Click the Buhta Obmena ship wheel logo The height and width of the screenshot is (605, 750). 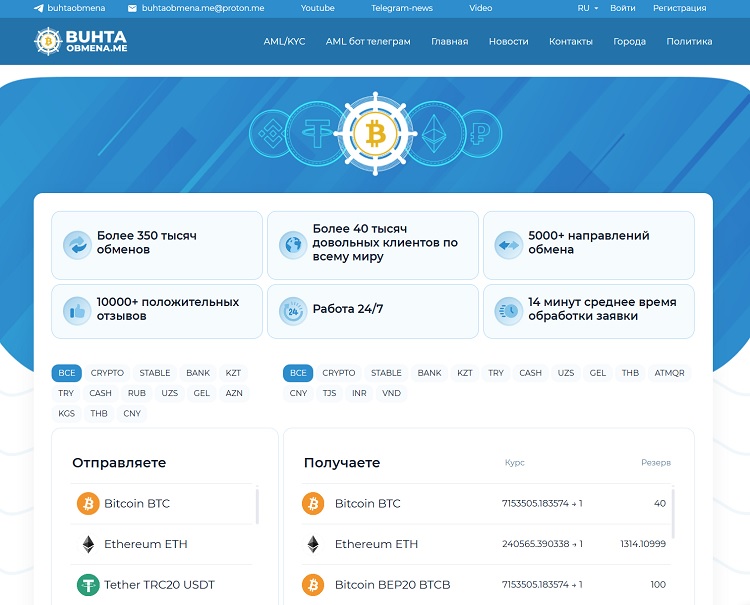tap(47, 41)
